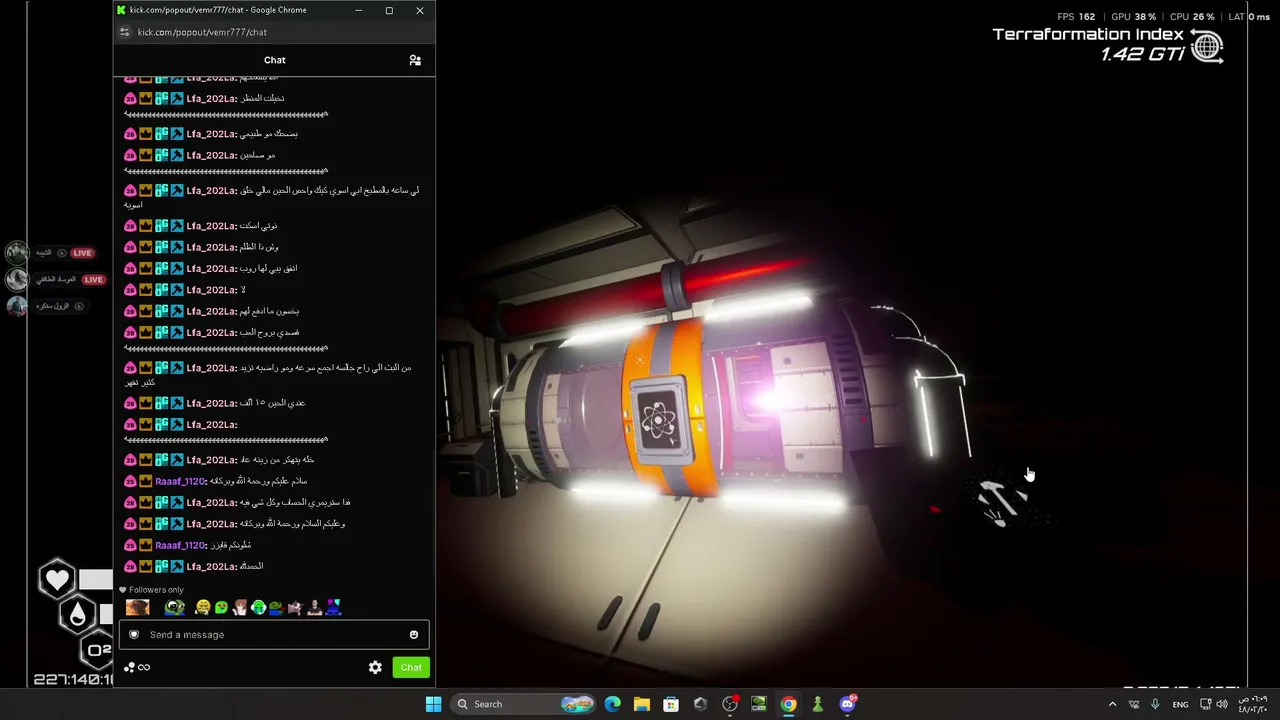Click the Chat header title
The width and height of the screenshot is (1280, 720).
pos(275,60)
